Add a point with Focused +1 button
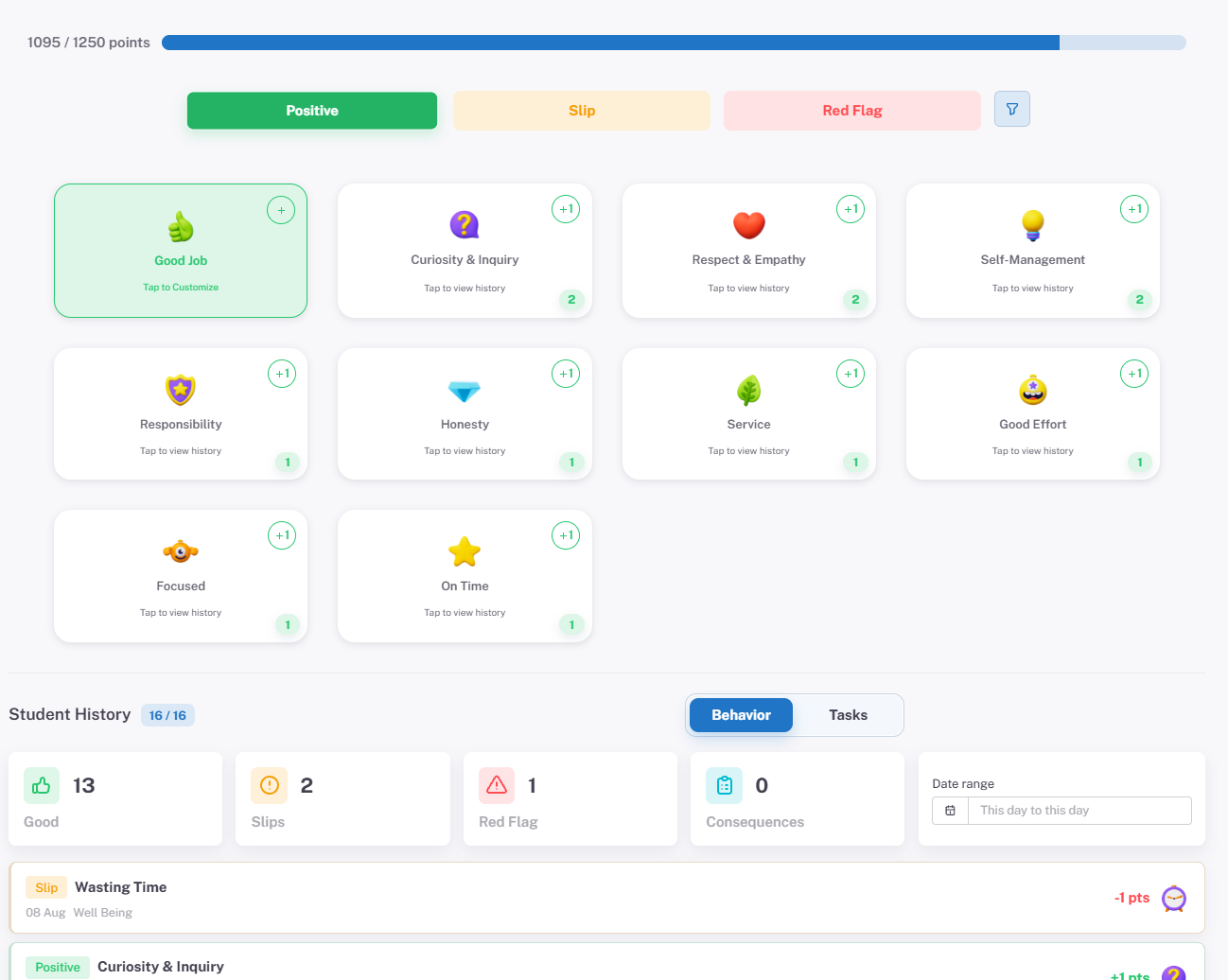This screenshot has height=980, width=1228. (x=282, y=535)
